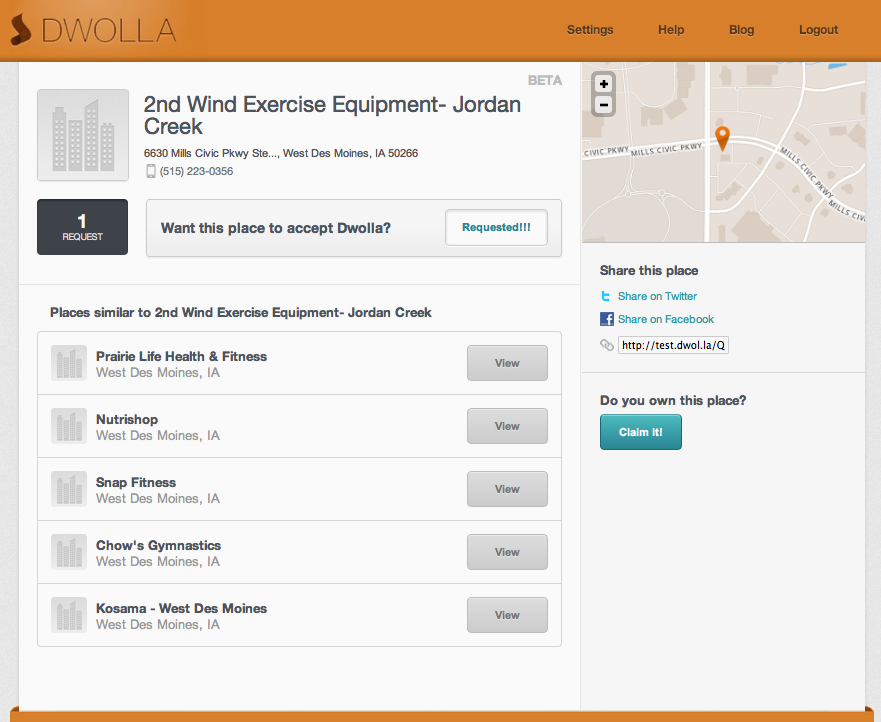Click the Twitter bird icon
Image resolution: width=881 pixels, height=722 pixels.
click(606, 296)
